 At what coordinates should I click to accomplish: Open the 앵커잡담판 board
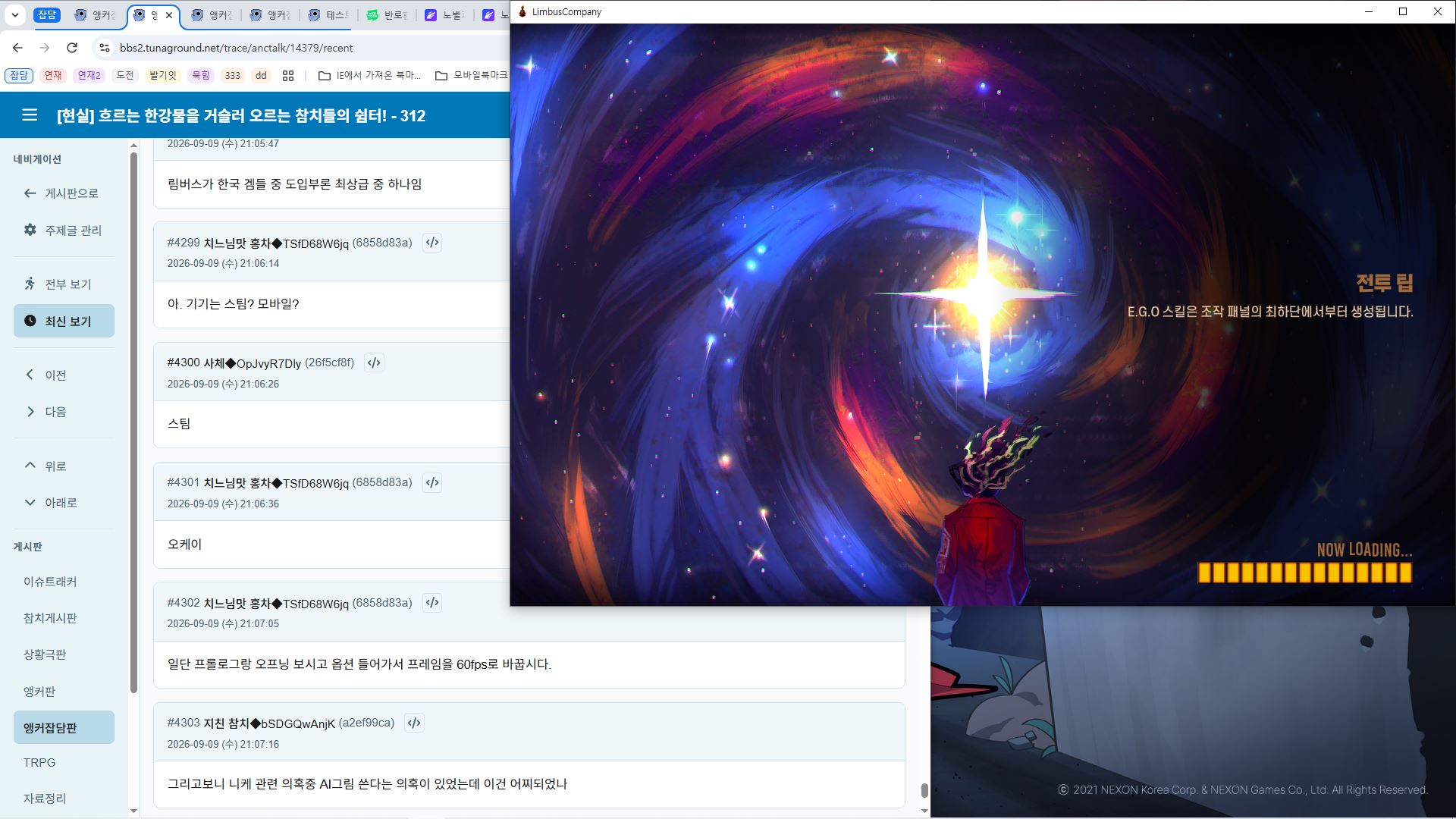[64, 727]
